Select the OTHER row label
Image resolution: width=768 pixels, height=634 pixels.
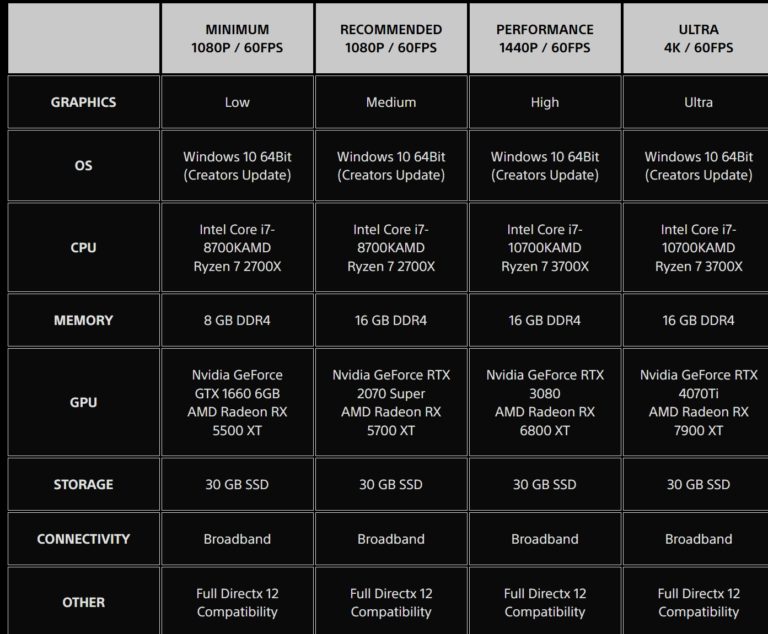83,602
